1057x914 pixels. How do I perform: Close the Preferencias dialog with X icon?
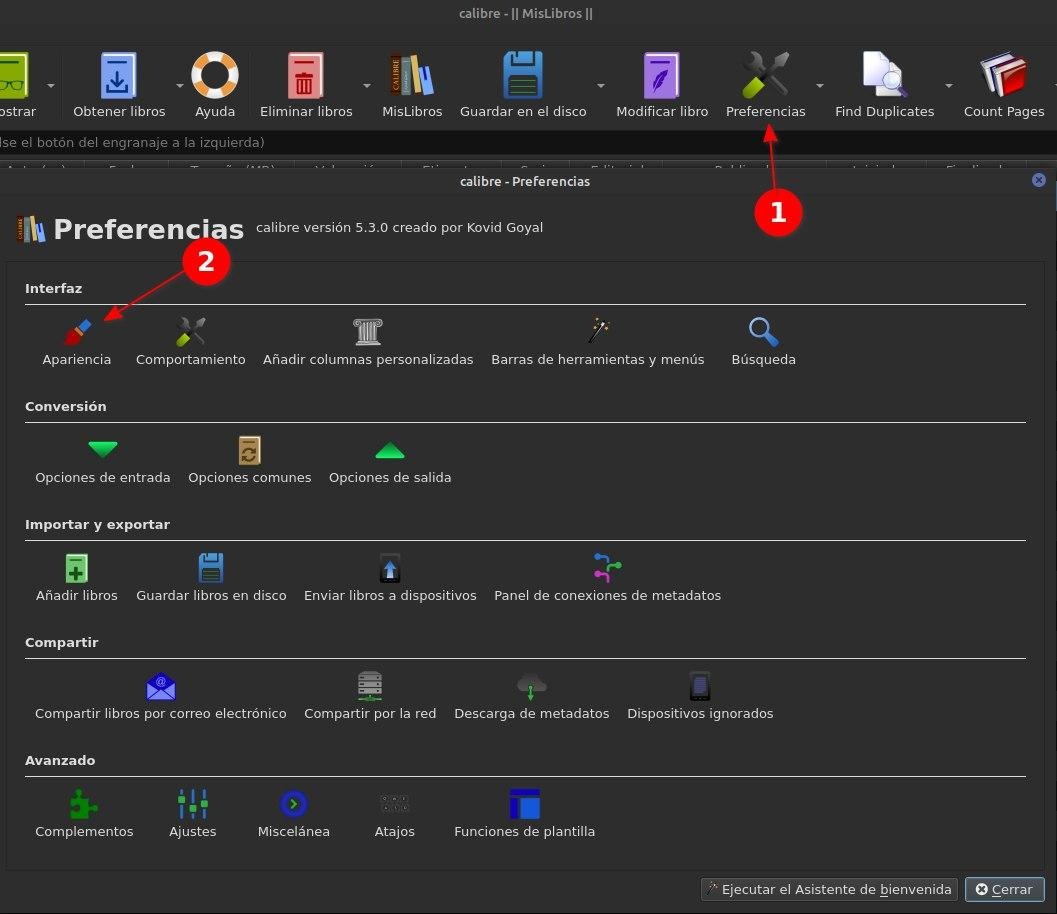(1038, 180)
